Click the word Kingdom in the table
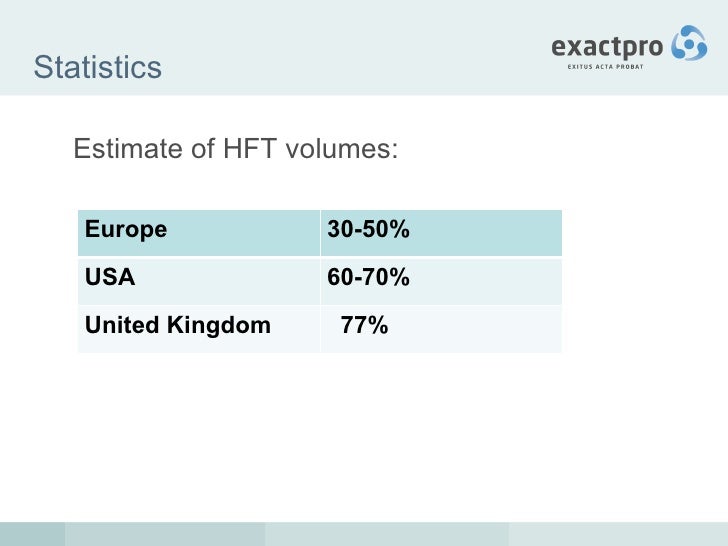Viewport: 728px width, 546px height. click(219, 327)
